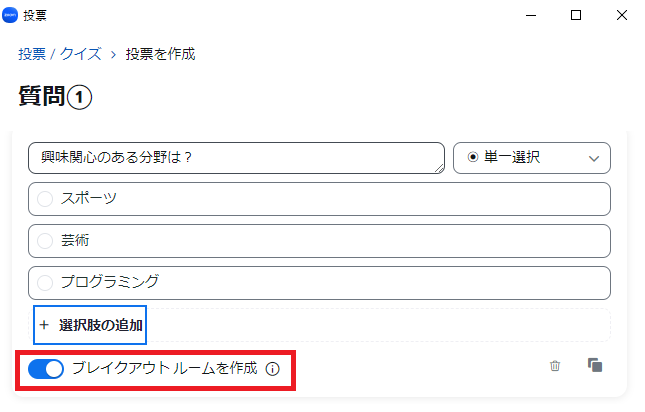Click the プログラミング option text field
Viewport: 645px width, 412px height.
coord(319,283)
